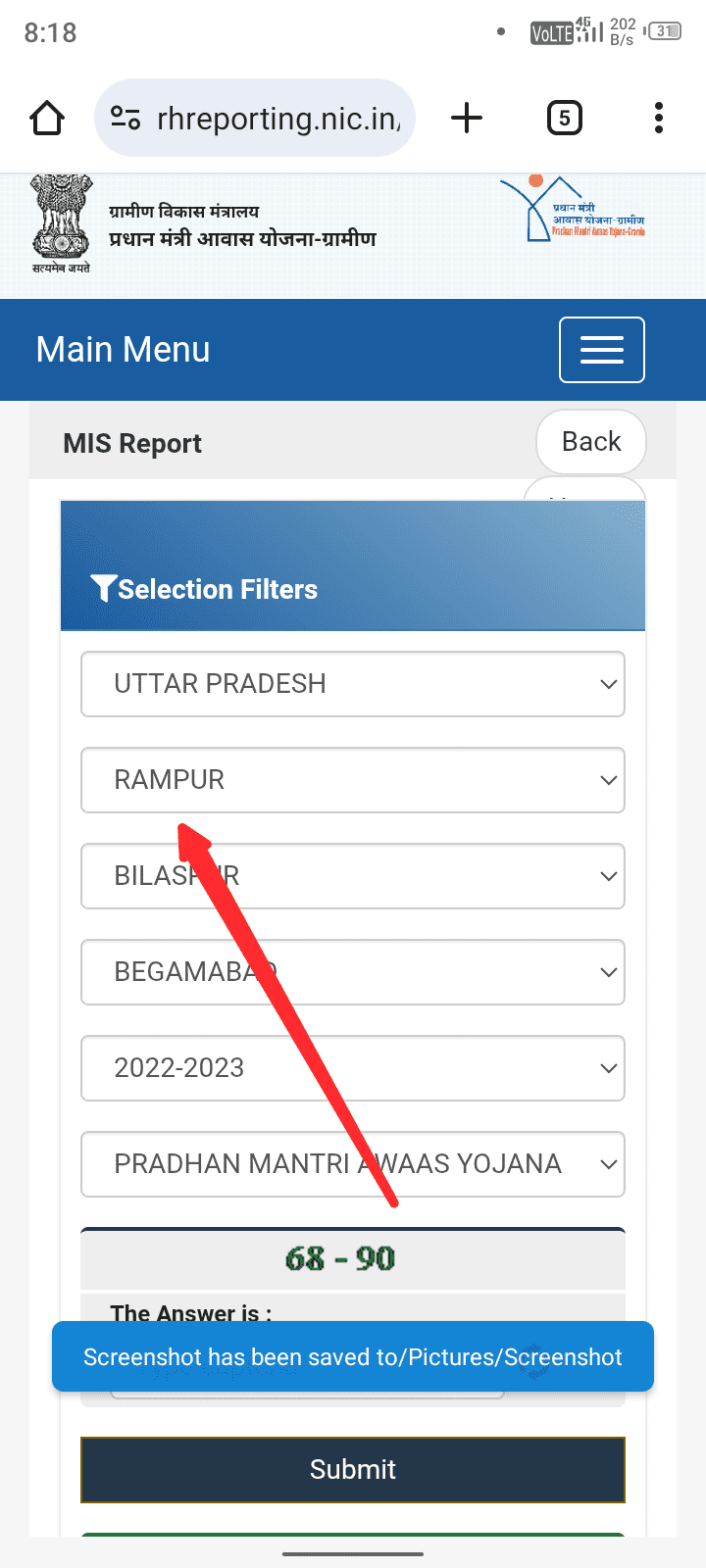The image size is (706, 1568).
Task: Toggle the hamburger Main Menu button
Action: pos(601,350)
